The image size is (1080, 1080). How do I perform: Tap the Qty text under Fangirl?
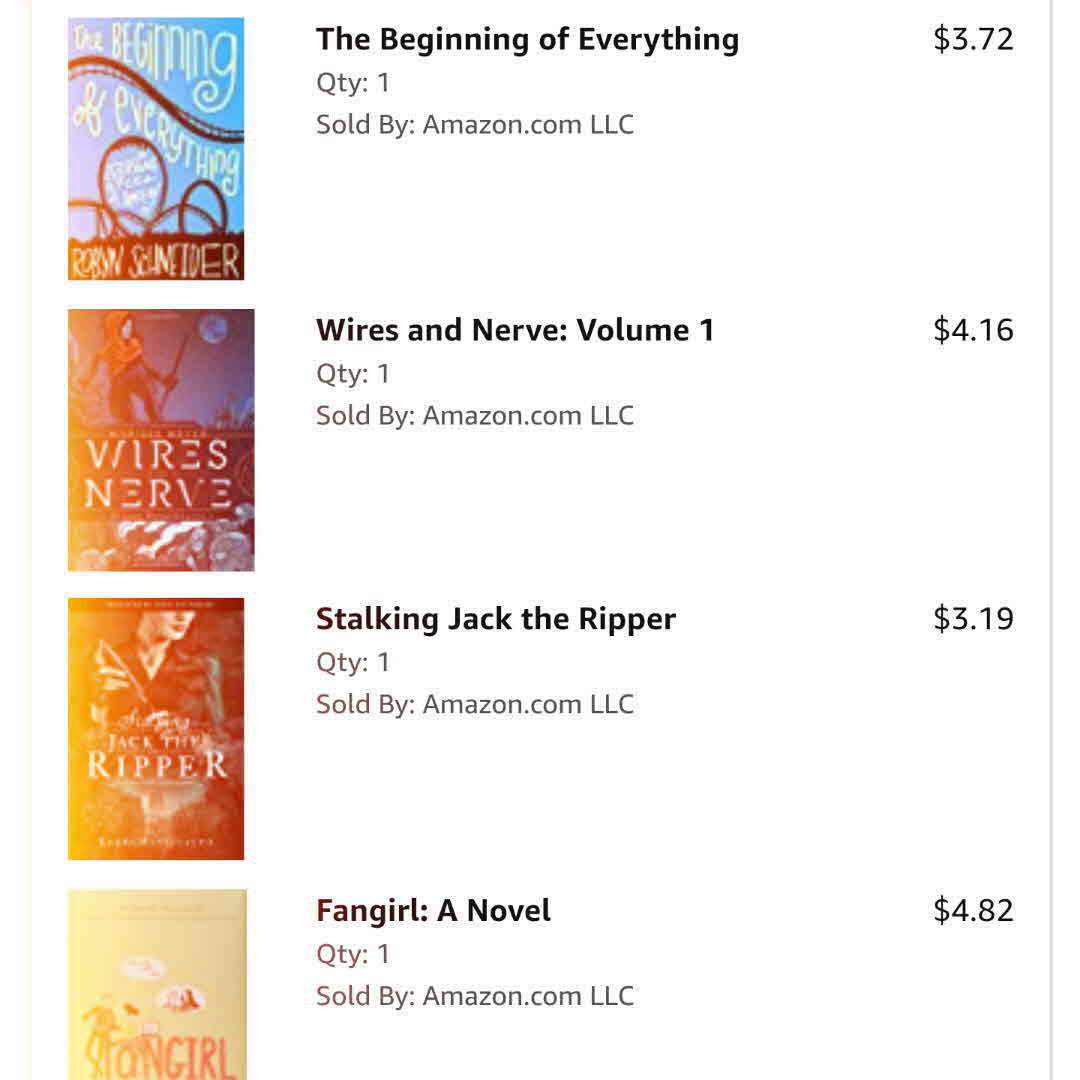coord(353,954)
